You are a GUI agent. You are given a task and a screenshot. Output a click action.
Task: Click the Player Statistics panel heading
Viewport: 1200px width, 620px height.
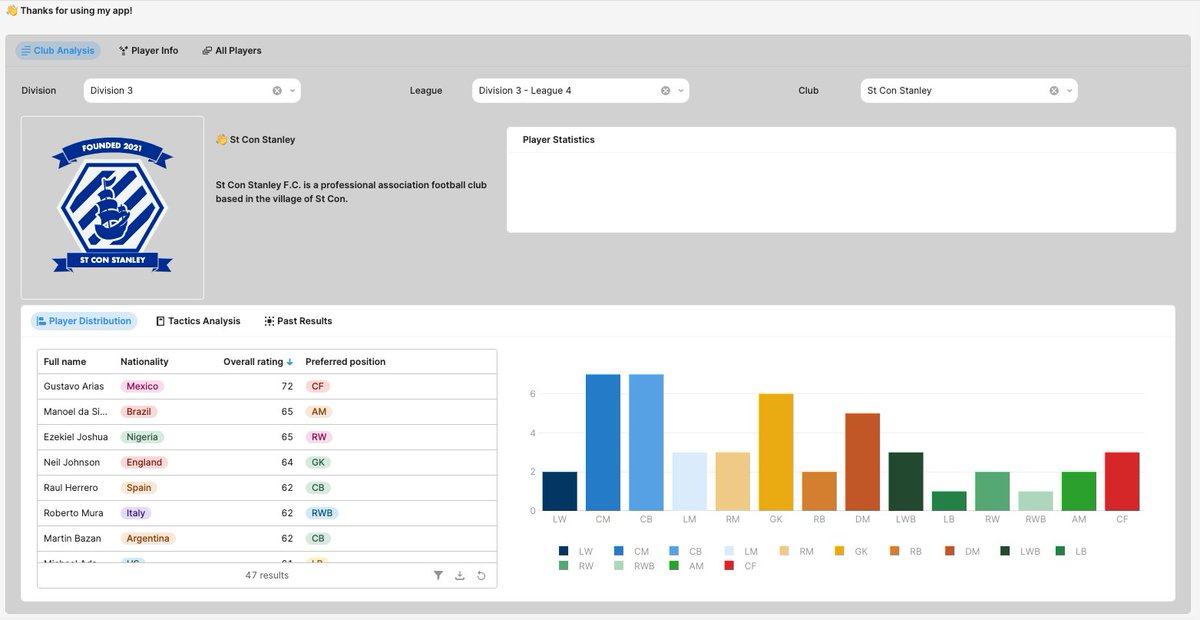(558, 140)
